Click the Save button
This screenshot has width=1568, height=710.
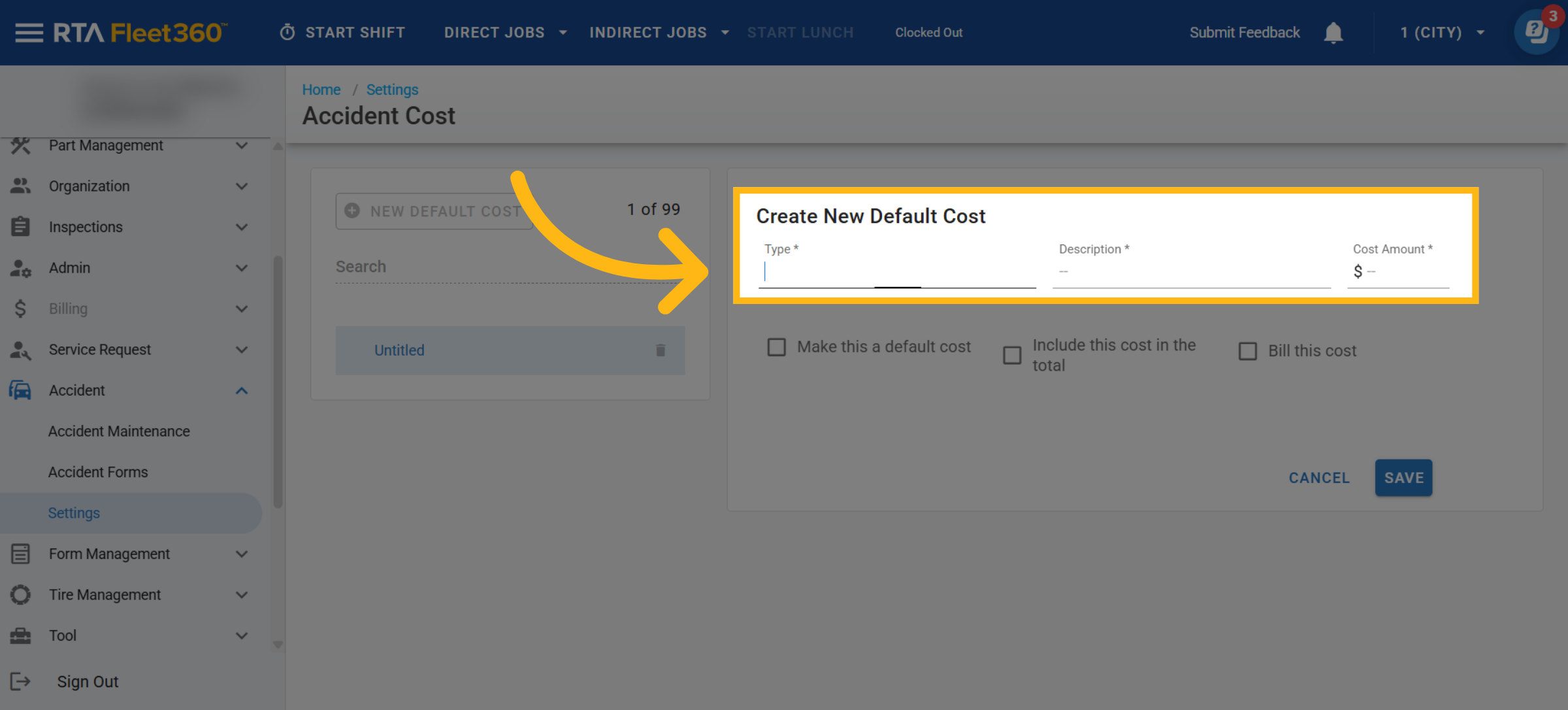coord(1403,478)
